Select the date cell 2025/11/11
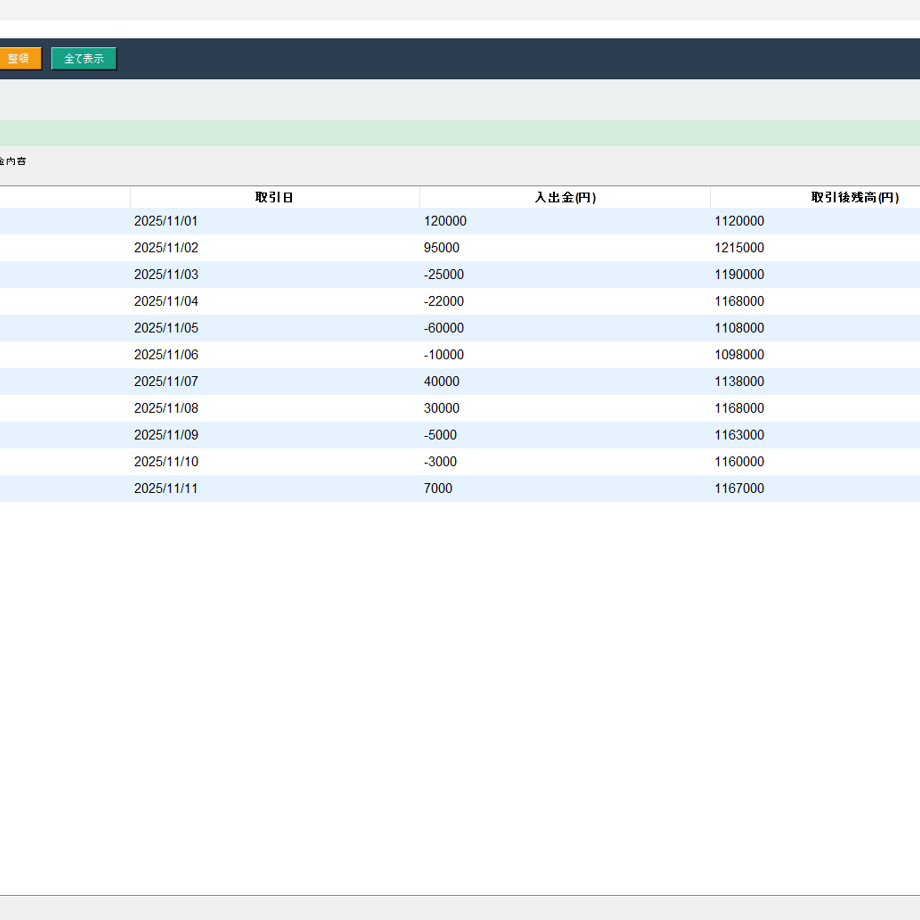This screenshot has height=920, width=920. (166, 488)
